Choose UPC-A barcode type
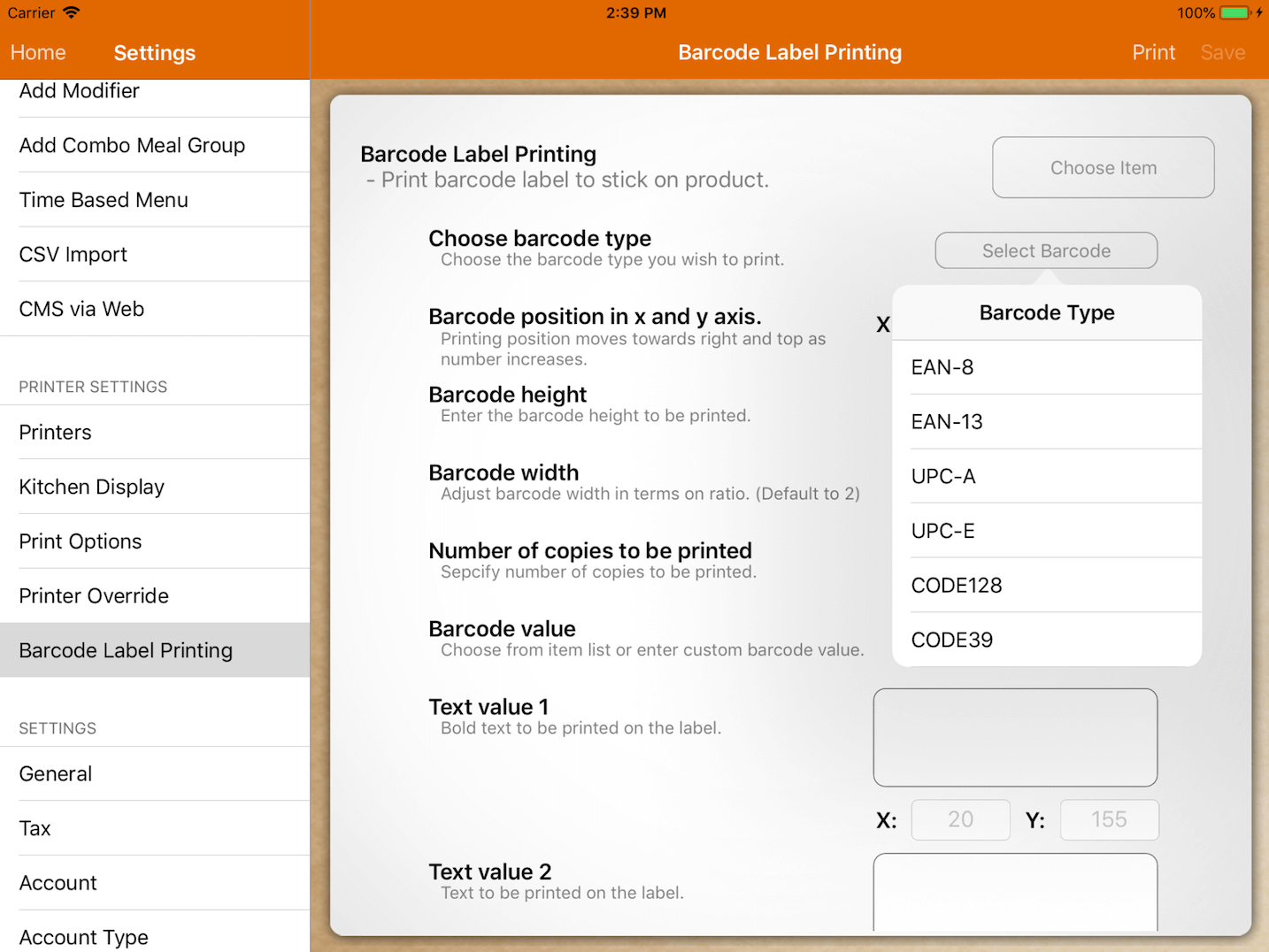 click(1047, 476)
